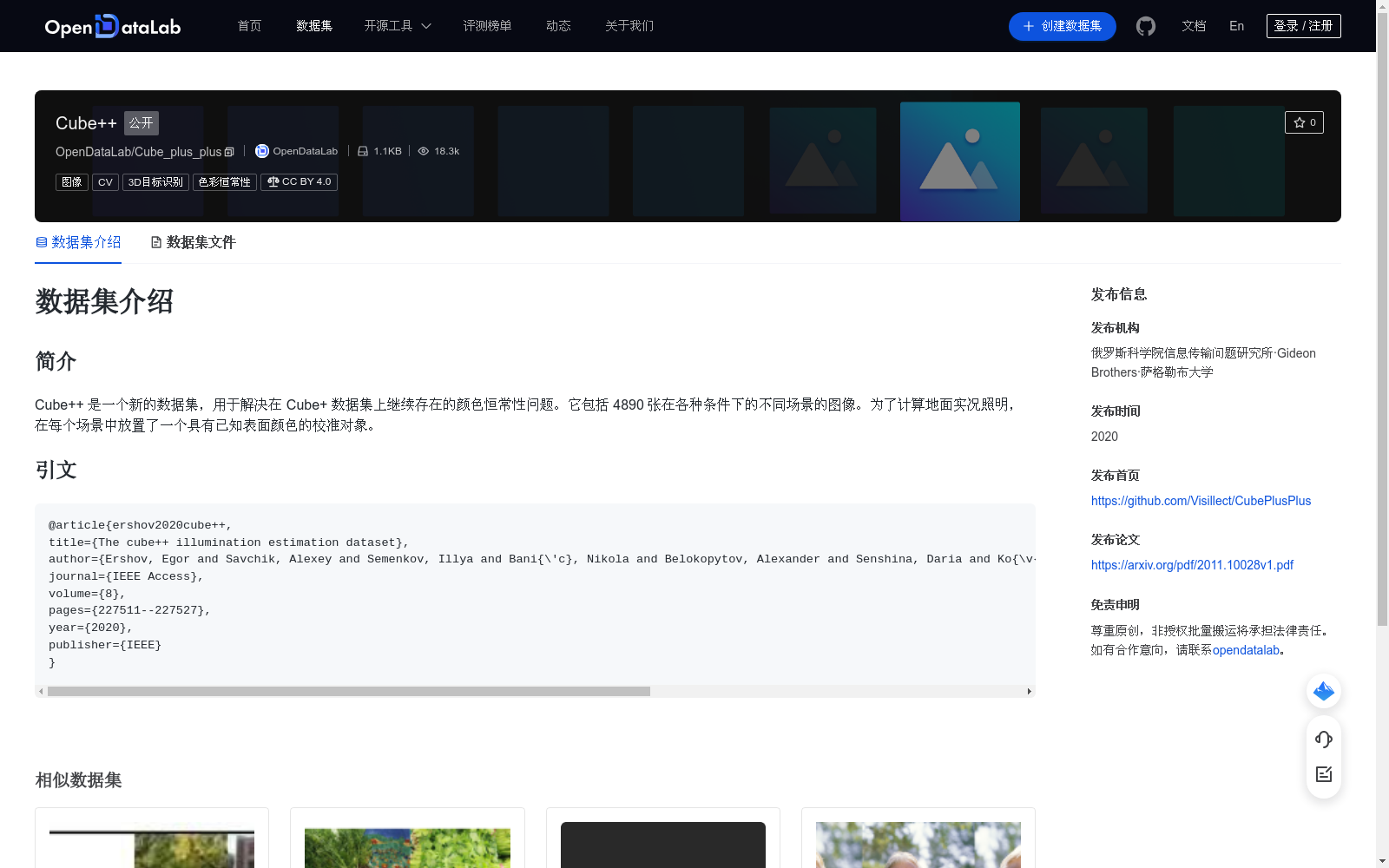Click the 相似数据集 heading

pos(78,780)
